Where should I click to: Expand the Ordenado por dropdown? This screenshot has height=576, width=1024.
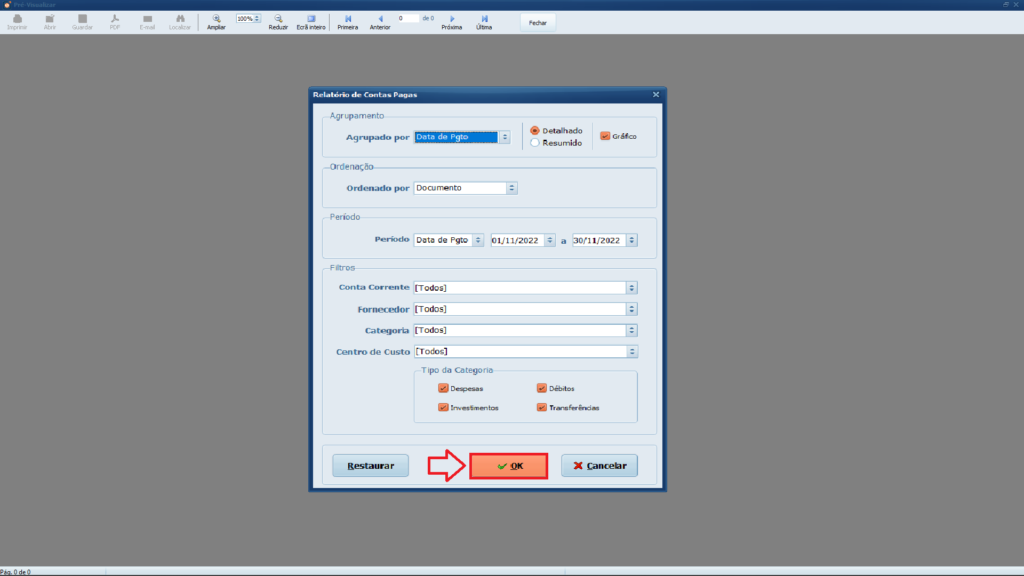coord(511,187)
